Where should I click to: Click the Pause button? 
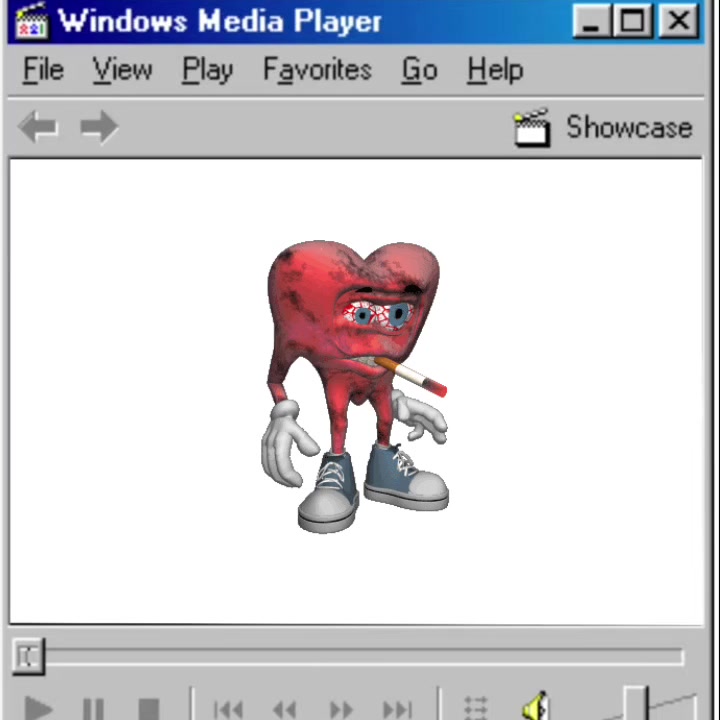[x=93, y=708]
